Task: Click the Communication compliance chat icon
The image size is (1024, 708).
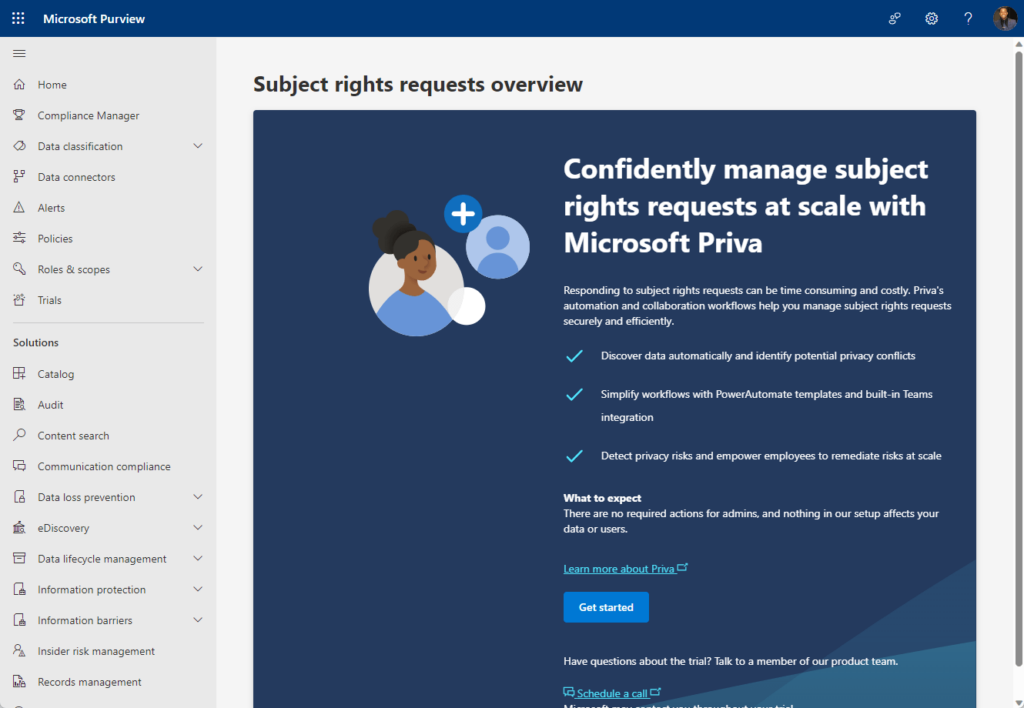Action: 20,466
